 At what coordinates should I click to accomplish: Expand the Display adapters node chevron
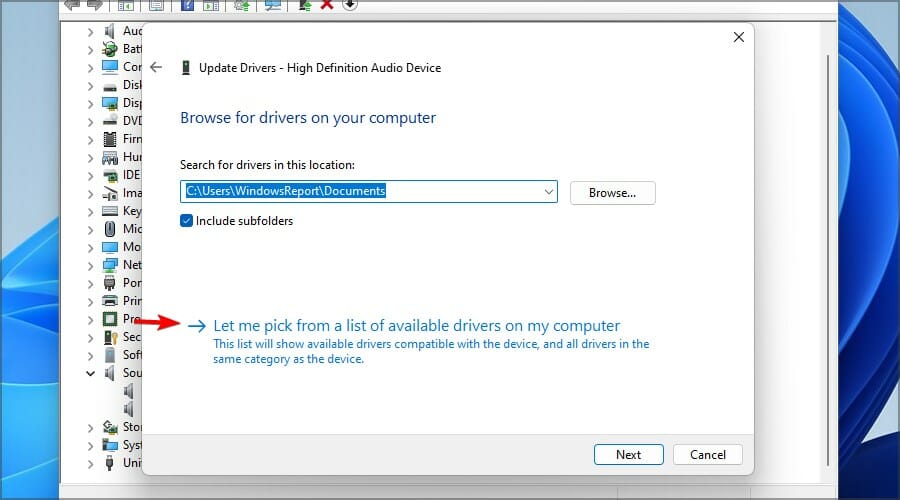tap(90, 104)
